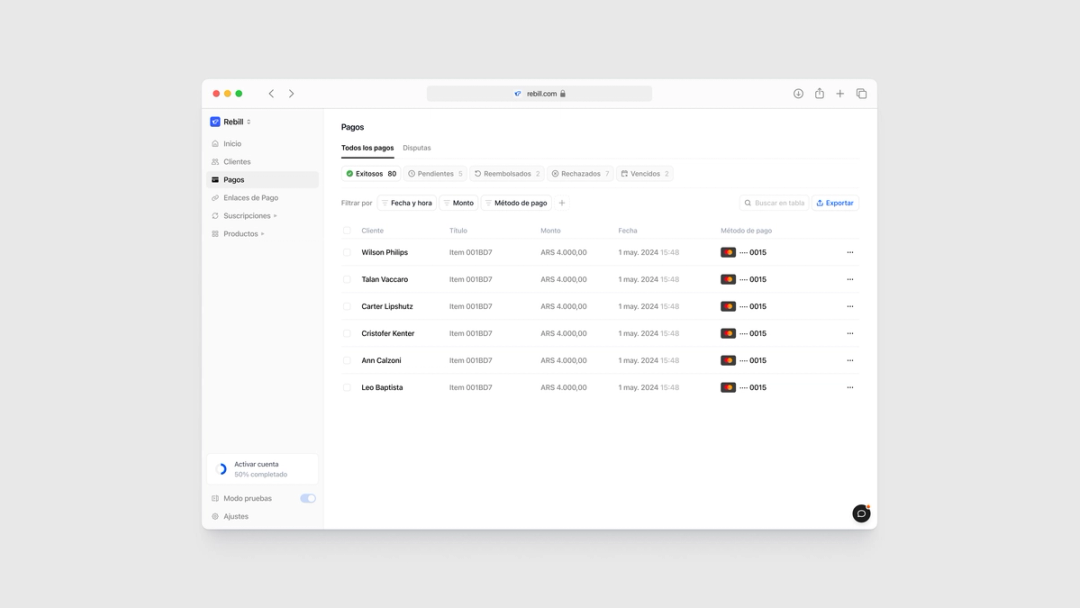The image size is (1080, 608).
Task: Show browser tab overview
Action: (862, 94)
